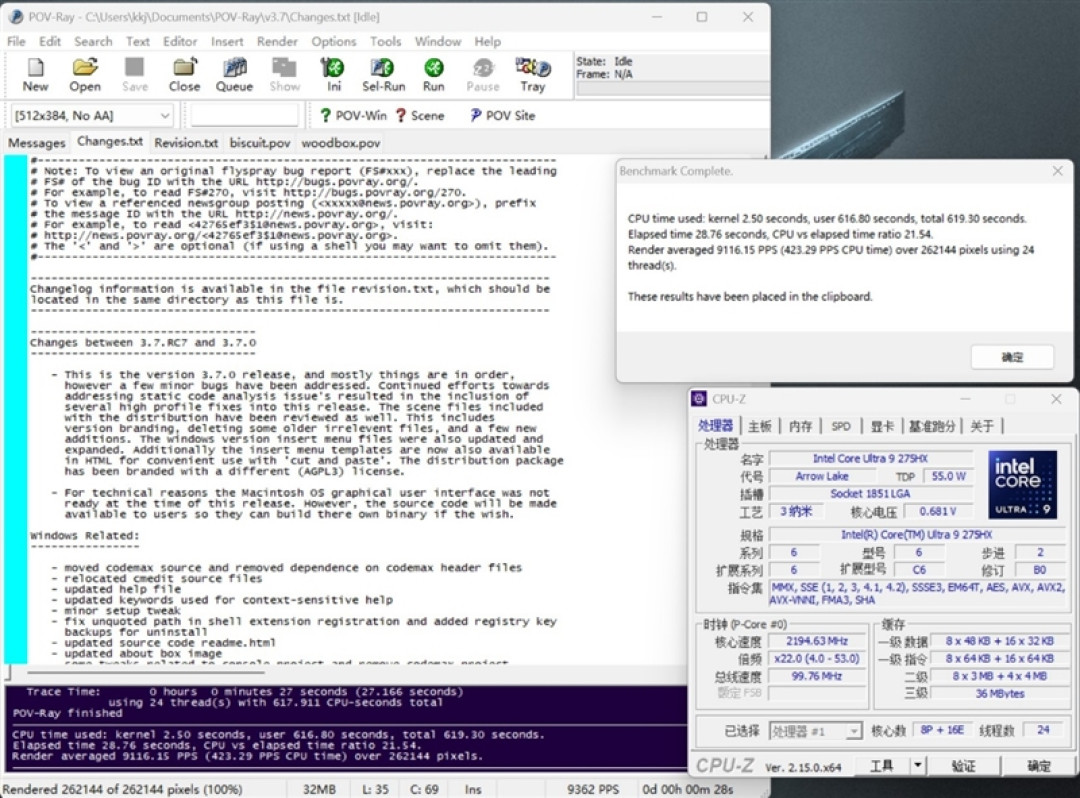
Task: Click the Ini settings toolbar icon
Action: point(333,74)
